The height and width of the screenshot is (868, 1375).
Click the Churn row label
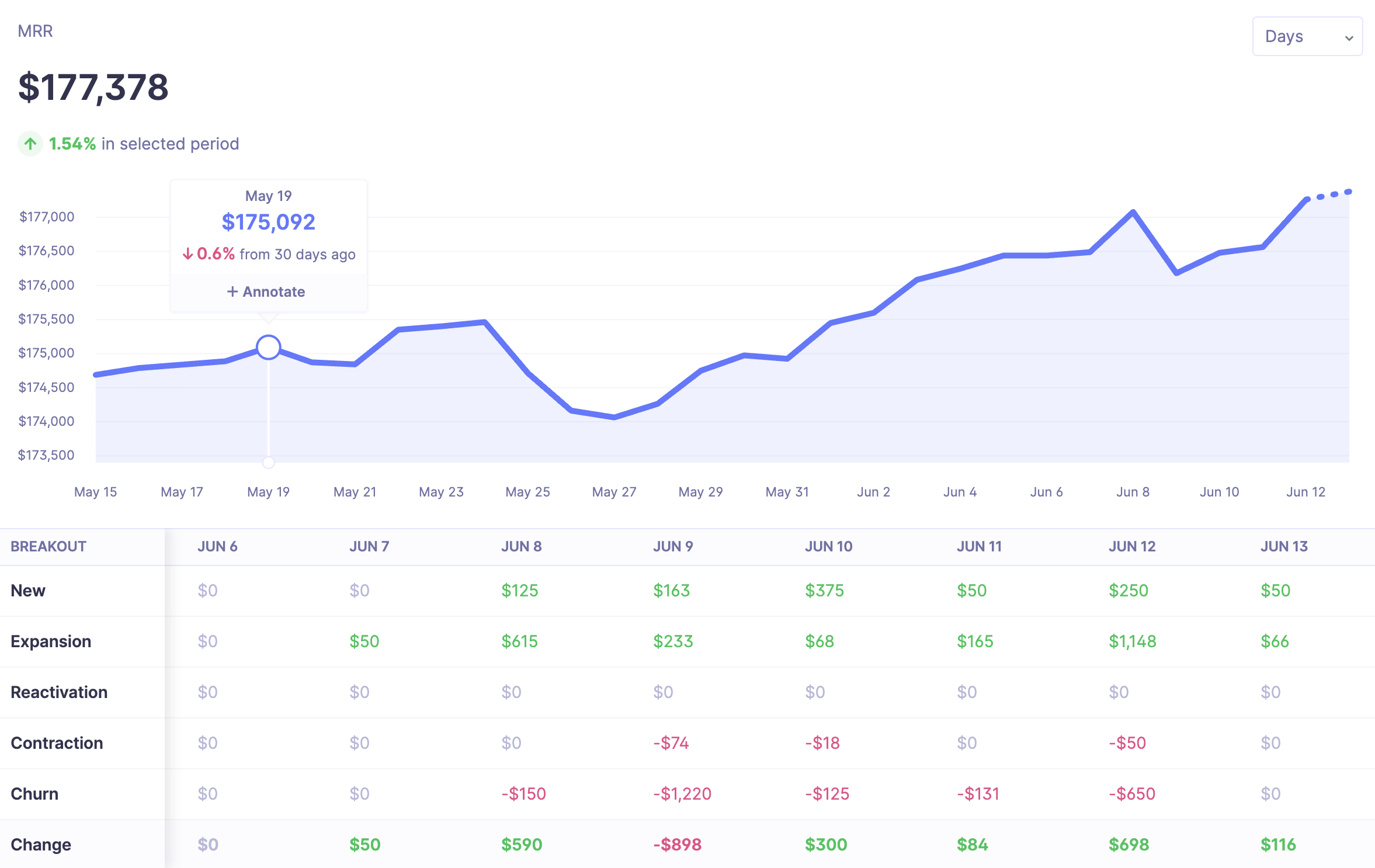[x=34, y=793]
